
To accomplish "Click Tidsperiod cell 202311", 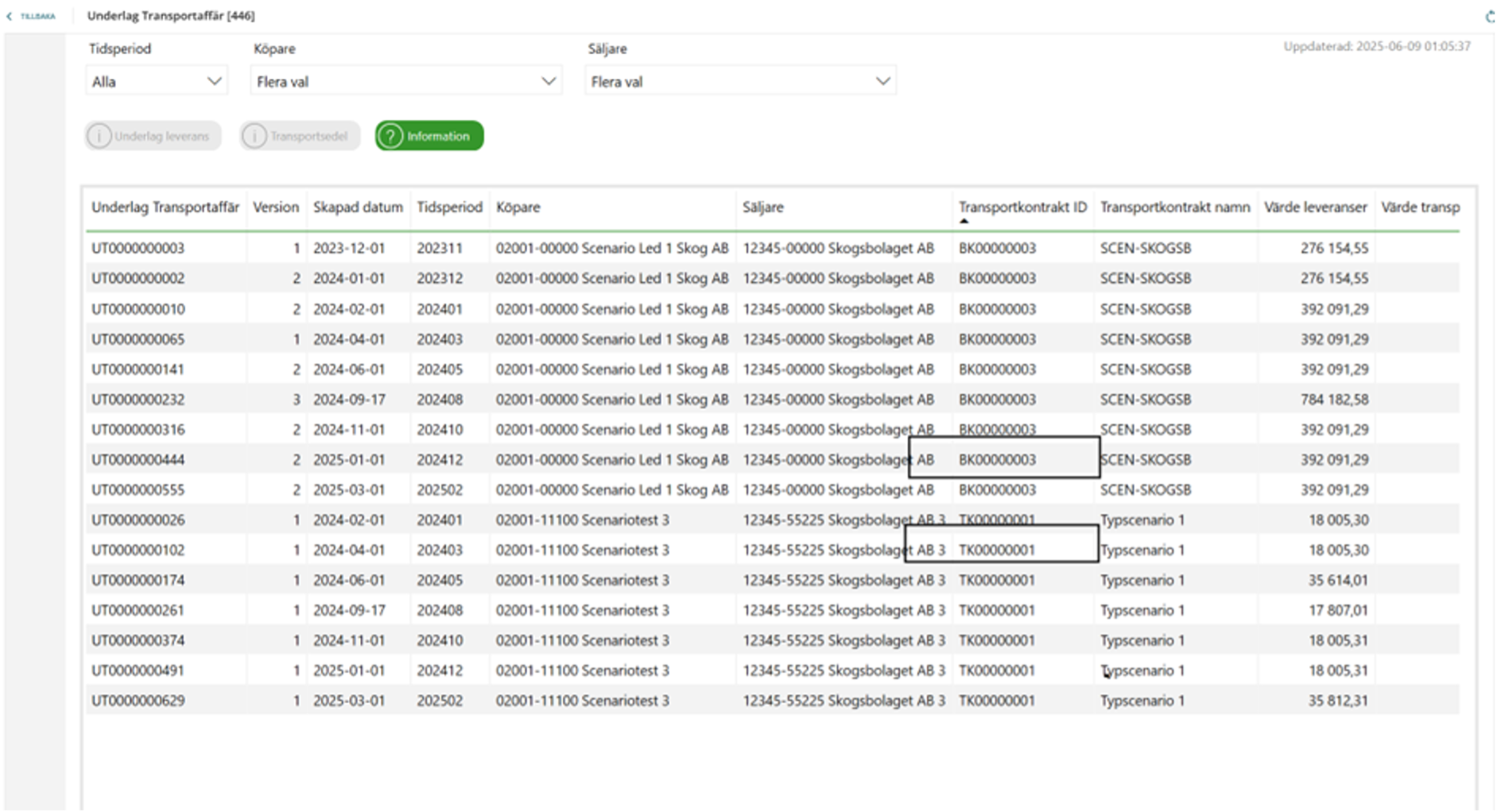I will point(440,248).
